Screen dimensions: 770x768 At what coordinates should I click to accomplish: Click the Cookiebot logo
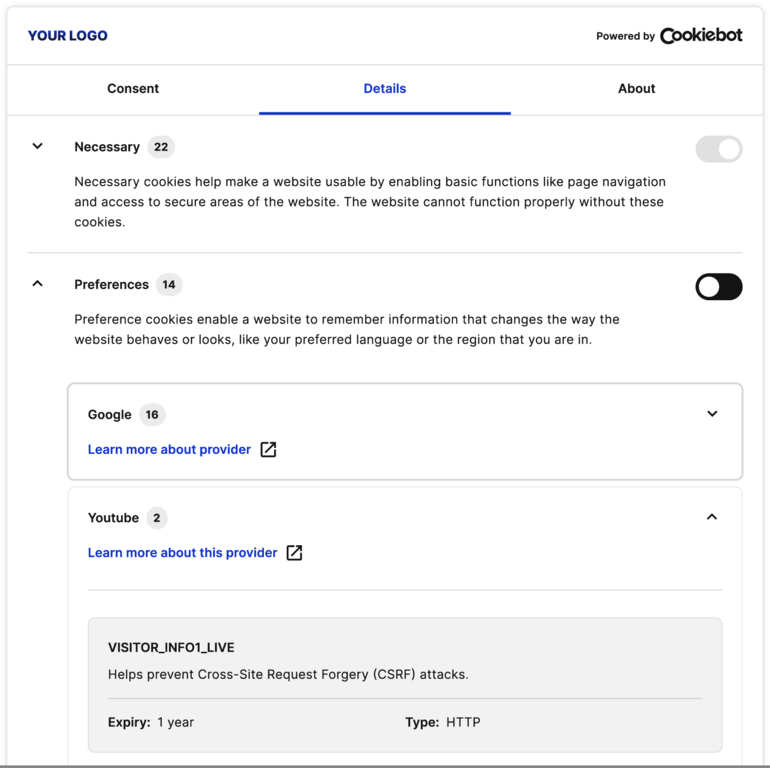[700, 36]
